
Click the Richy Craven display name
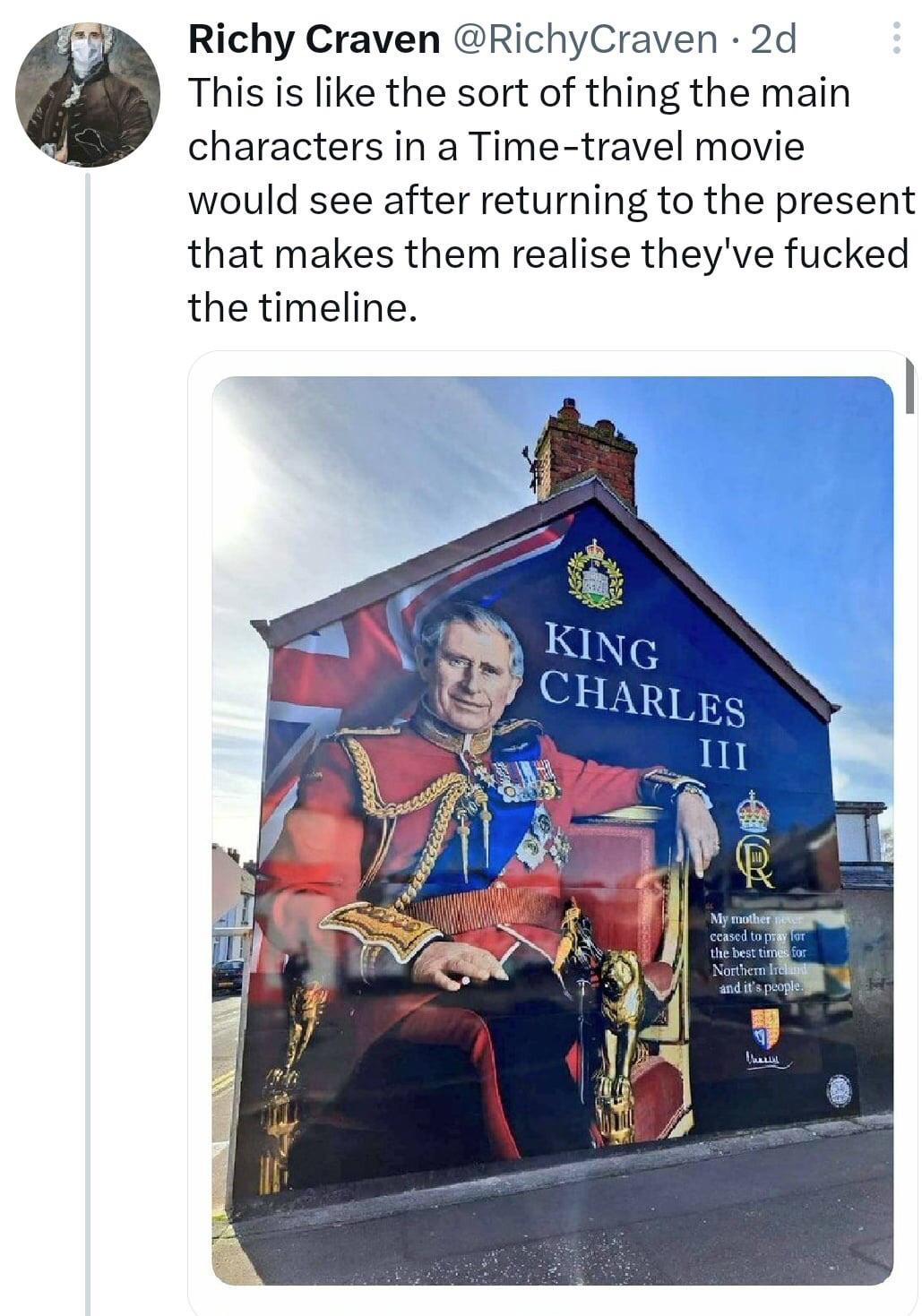[315, 39]
